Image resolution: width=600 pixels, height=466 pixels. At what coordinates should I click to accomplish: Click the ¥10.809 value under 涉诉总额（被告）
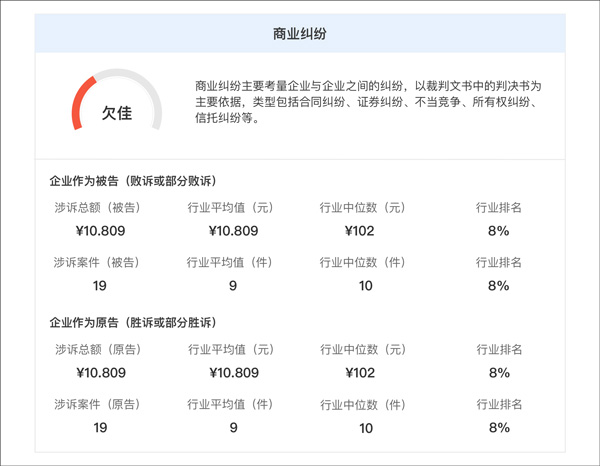pos(100,231)
